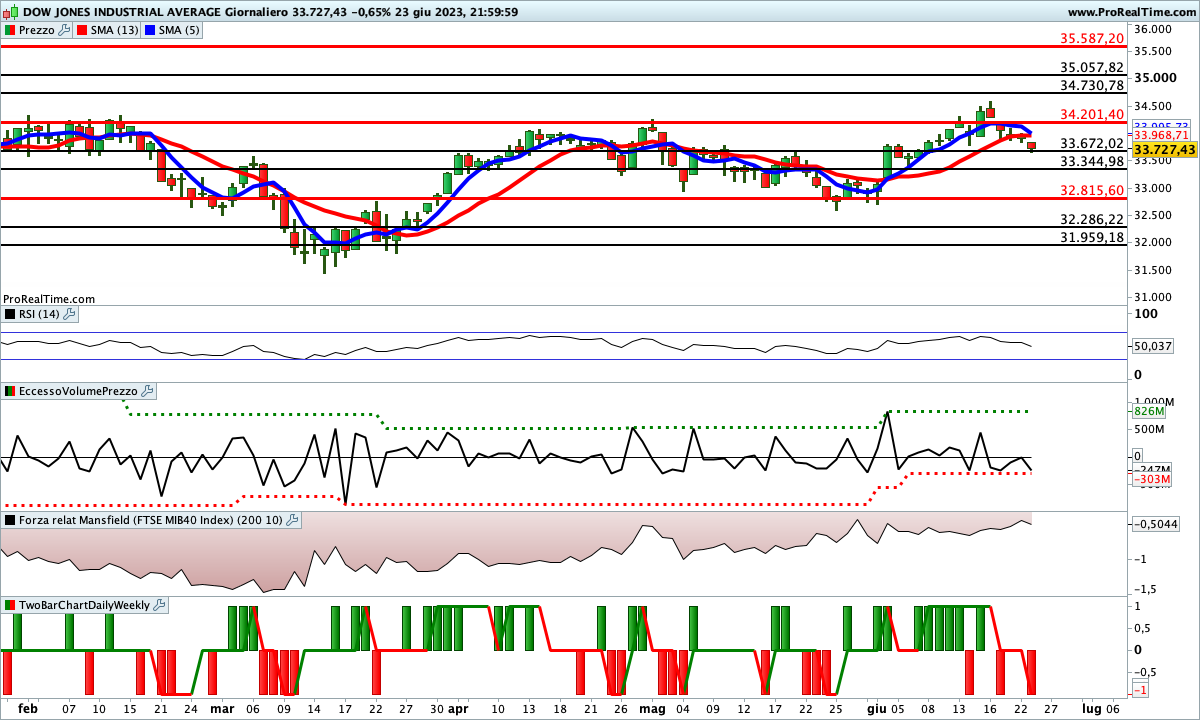Click the 31.959,18 level label

click(1092, 237)
